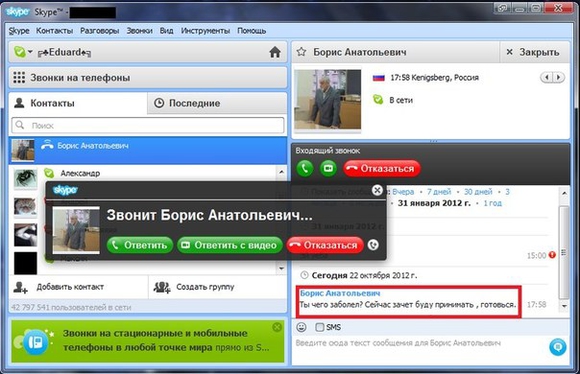This screenshot has height=374, width=580.
Task: Switch to the Последние tab
Action: pyautogui.click(x=217, y=103)
